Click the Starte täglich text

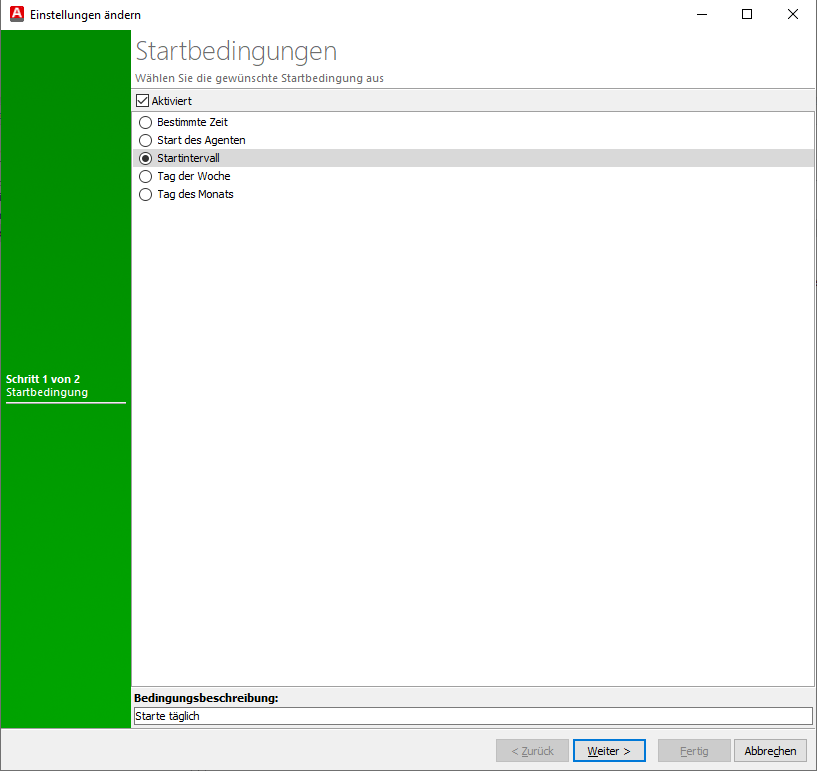[168, 716]
